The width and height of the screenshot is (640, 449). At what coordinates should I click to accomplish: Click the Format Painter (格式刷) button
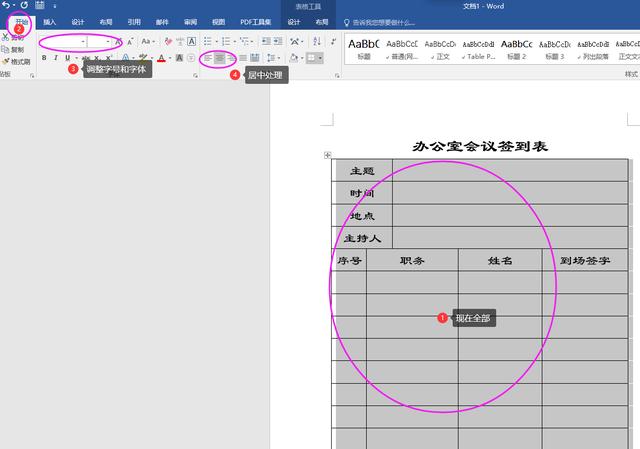click(x=16, y=62)
